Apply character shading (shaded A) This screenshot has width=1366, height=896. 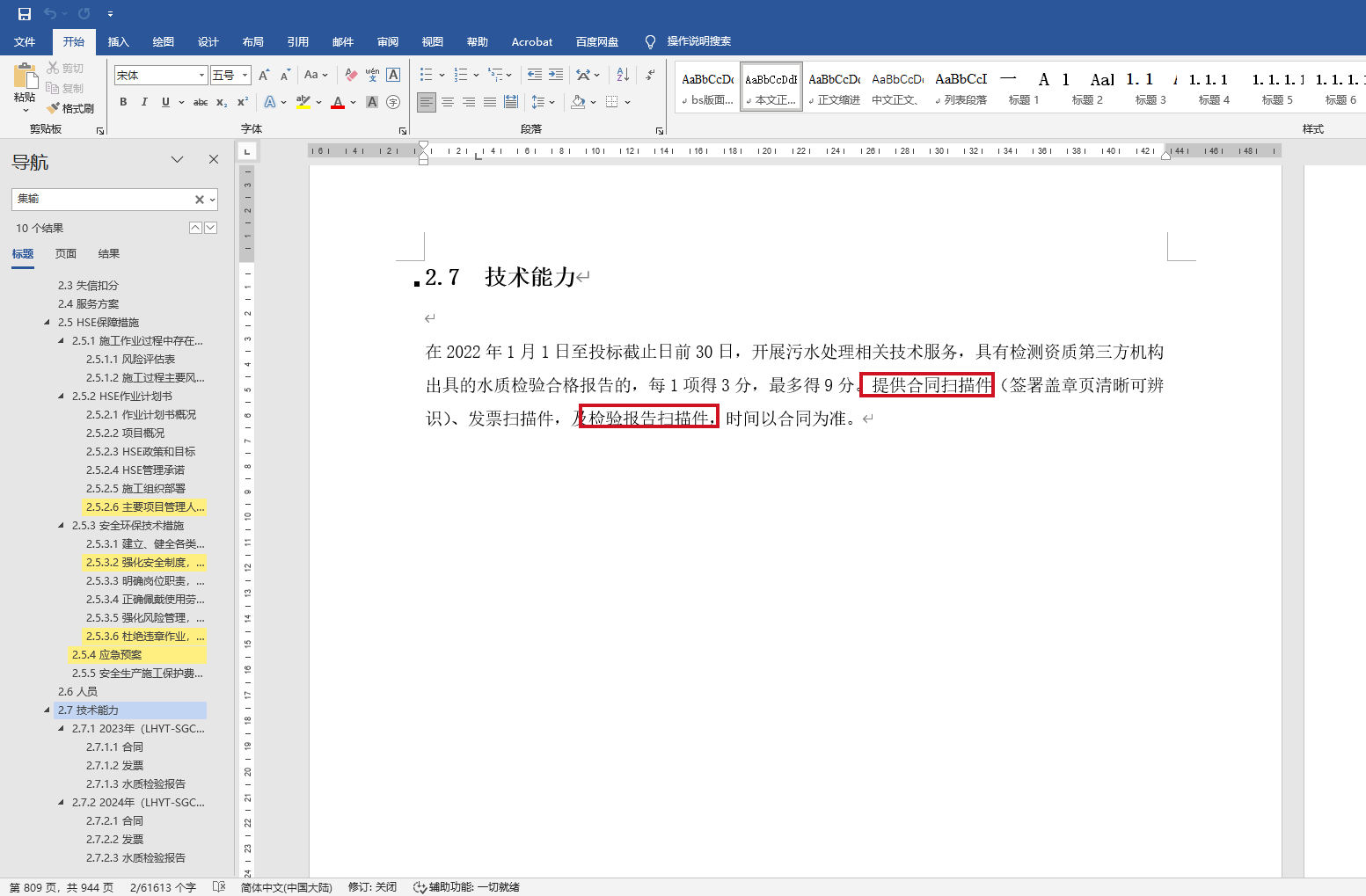[x=372, y=102]
